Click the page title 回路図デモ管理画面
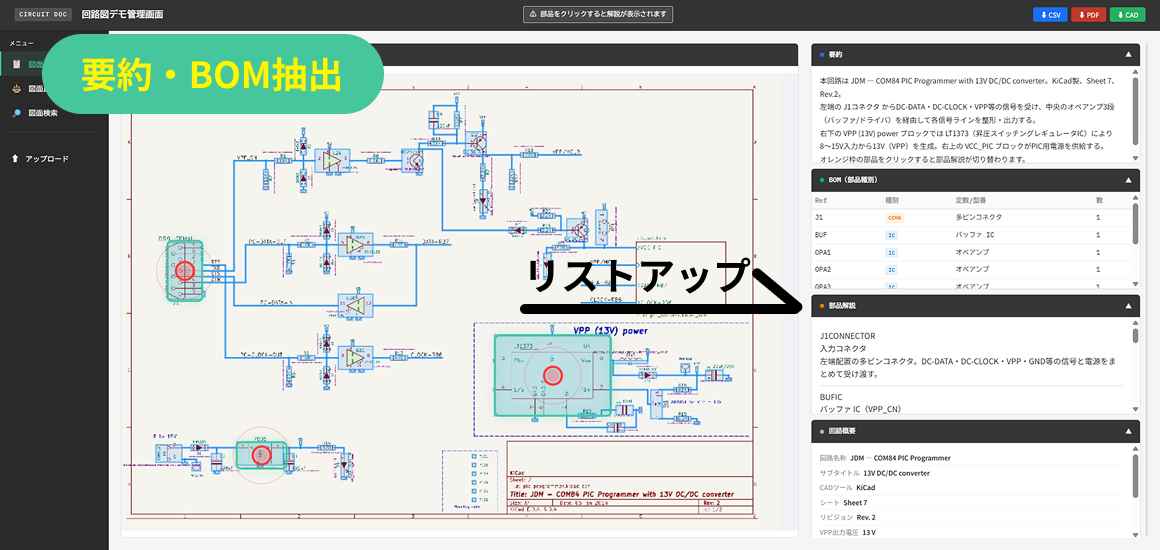 [122, 15]
